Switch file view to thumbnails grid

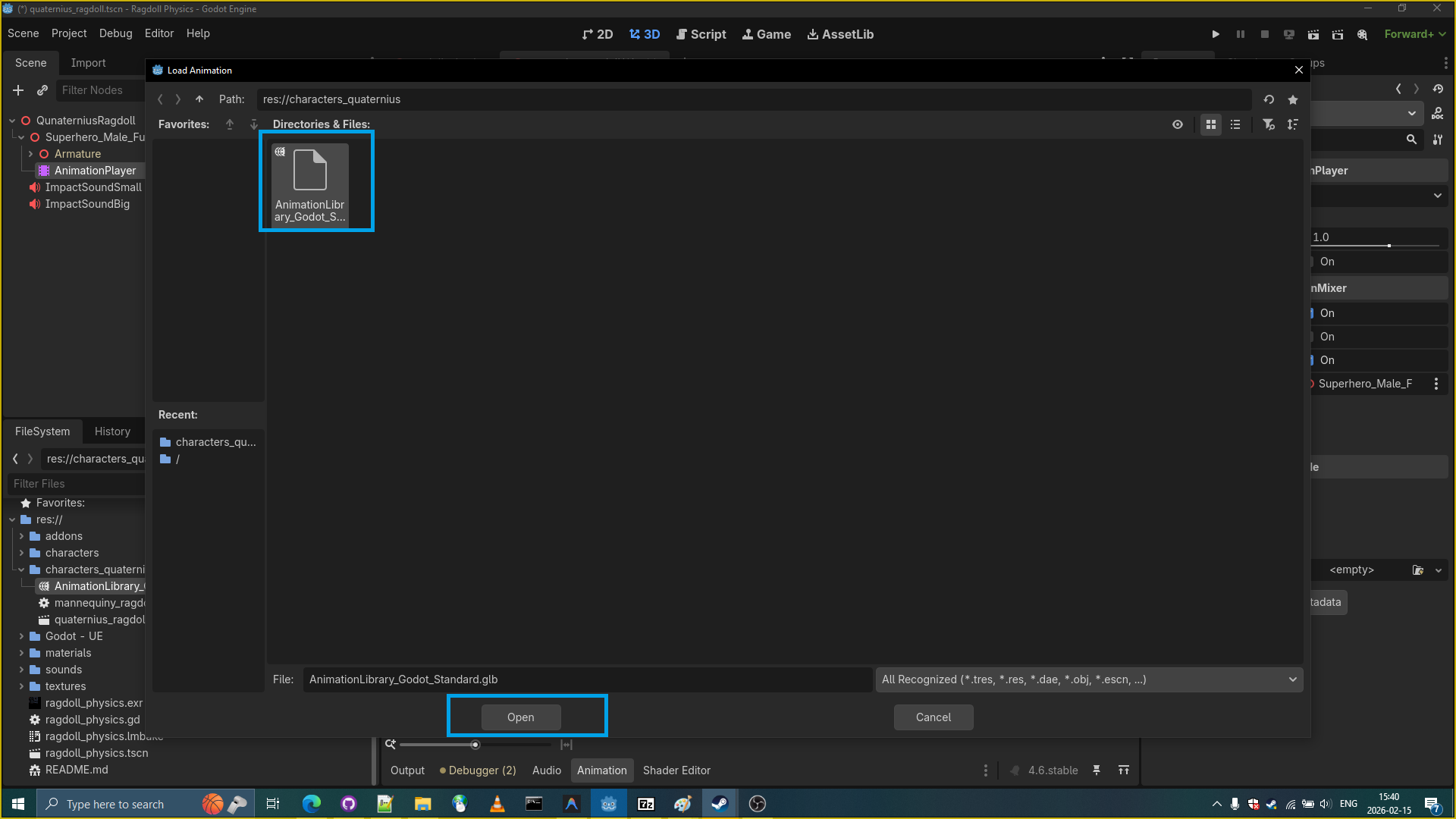[1211, 124]
